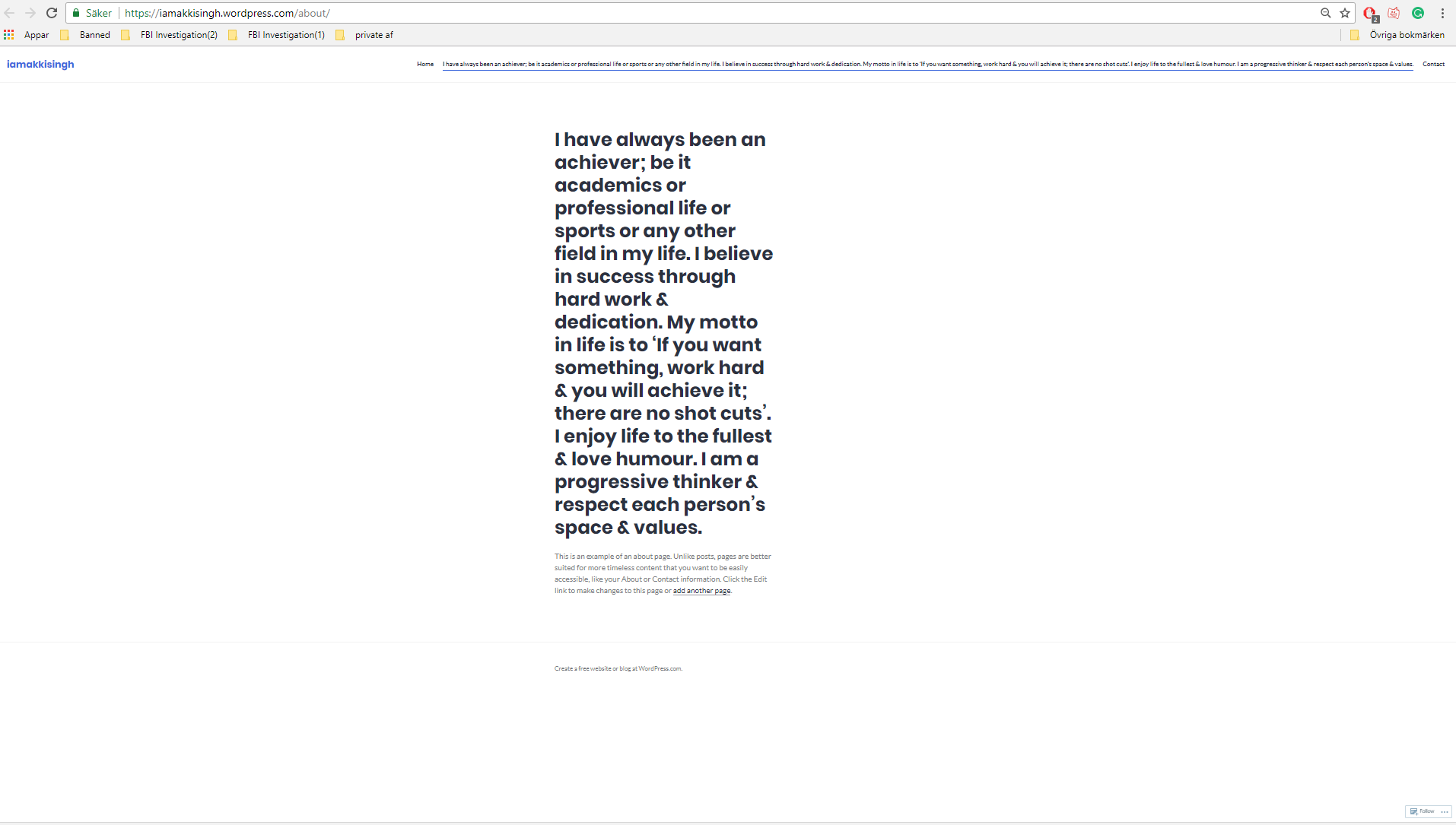Click the Create a free website footer link
This screenshot has height=825, width=1456.
click(x=618, y=668)
